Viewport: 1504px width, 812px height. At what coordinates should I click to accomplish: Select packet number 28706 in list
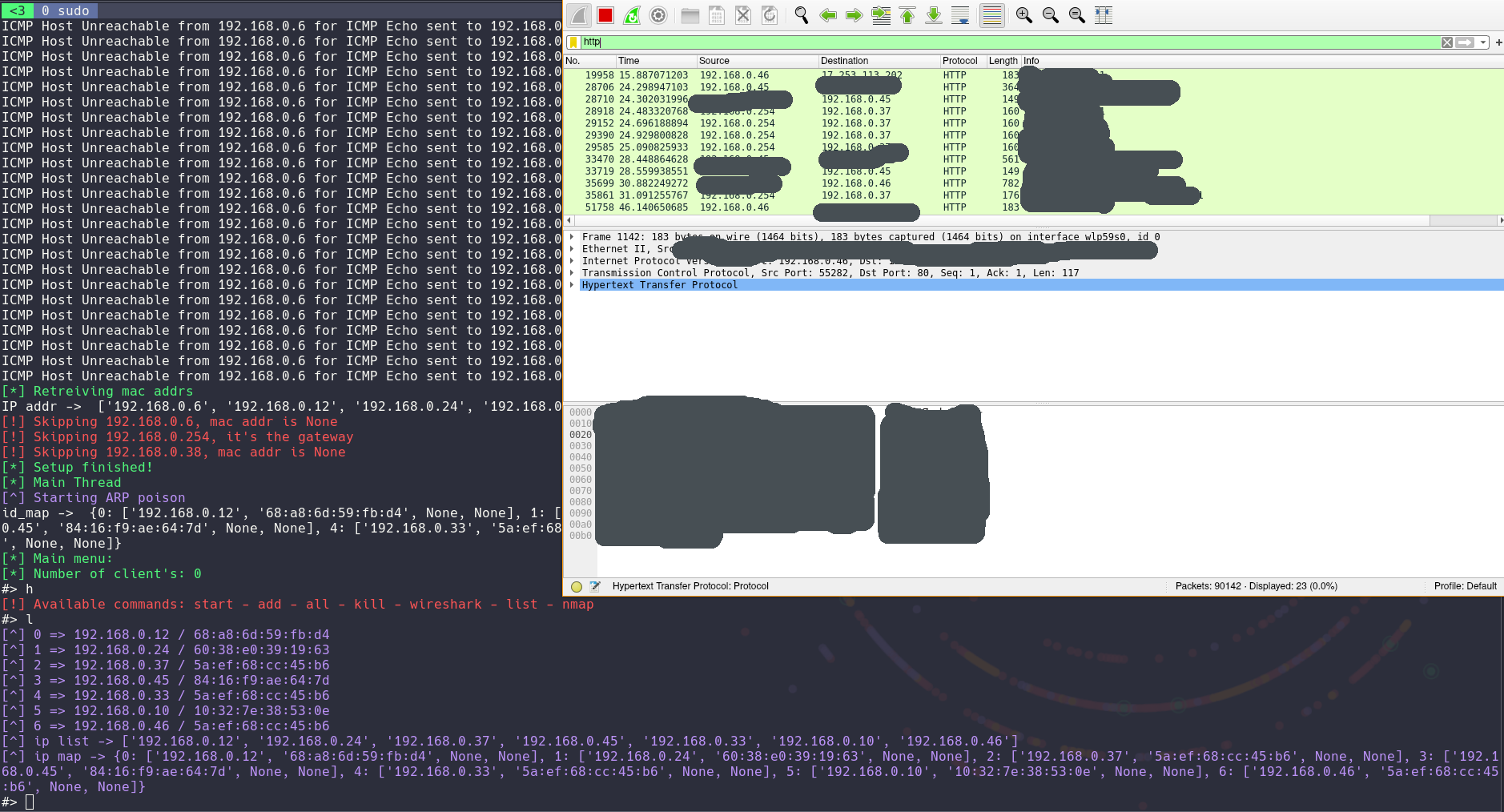[x=1033, y=87]
